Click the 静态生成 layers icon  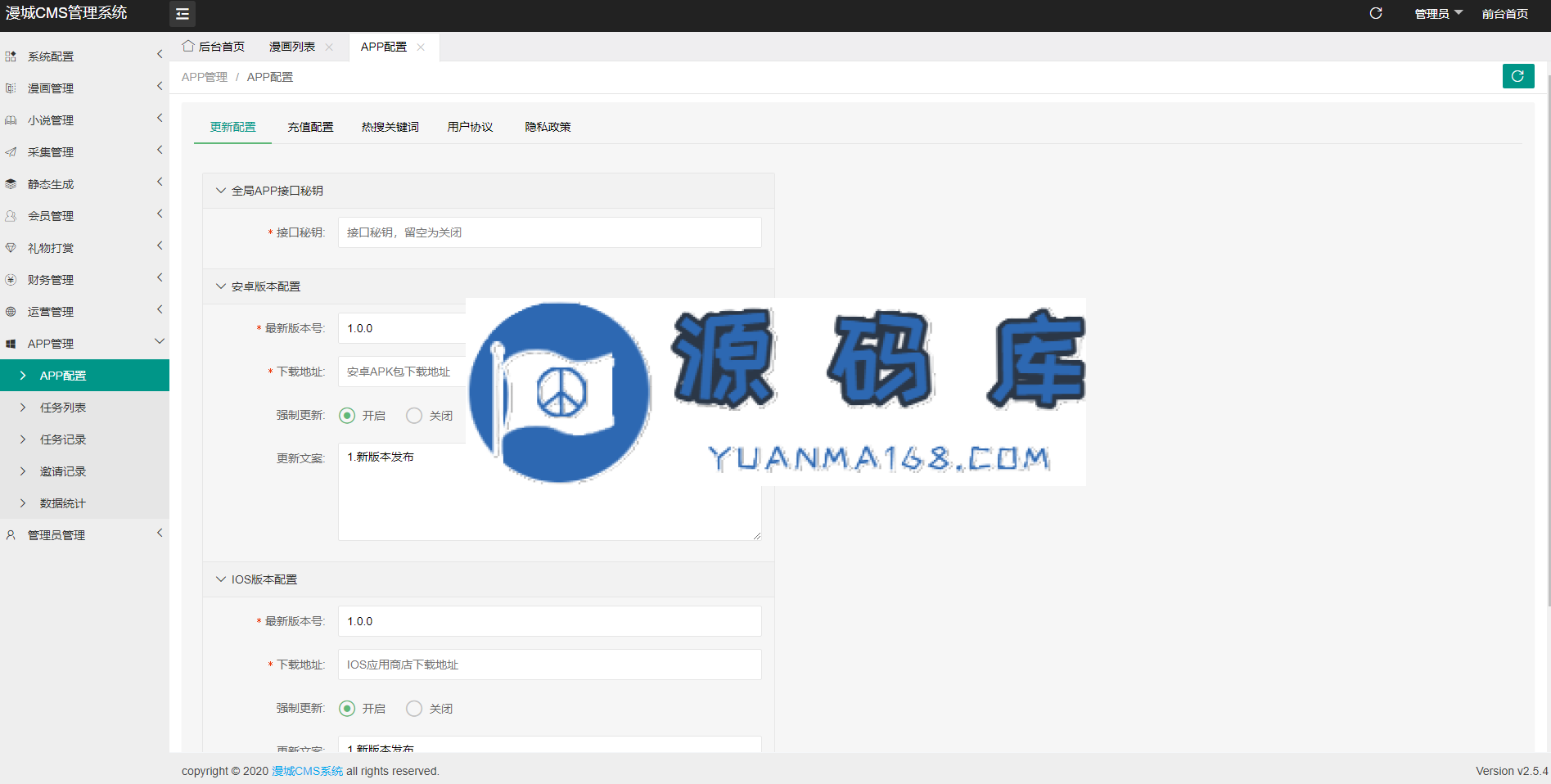point(11,184)
